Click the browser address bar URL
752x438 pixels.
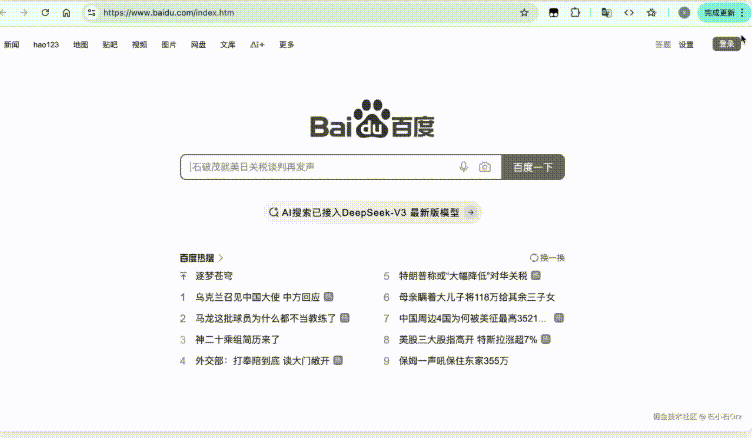point(169,12)
